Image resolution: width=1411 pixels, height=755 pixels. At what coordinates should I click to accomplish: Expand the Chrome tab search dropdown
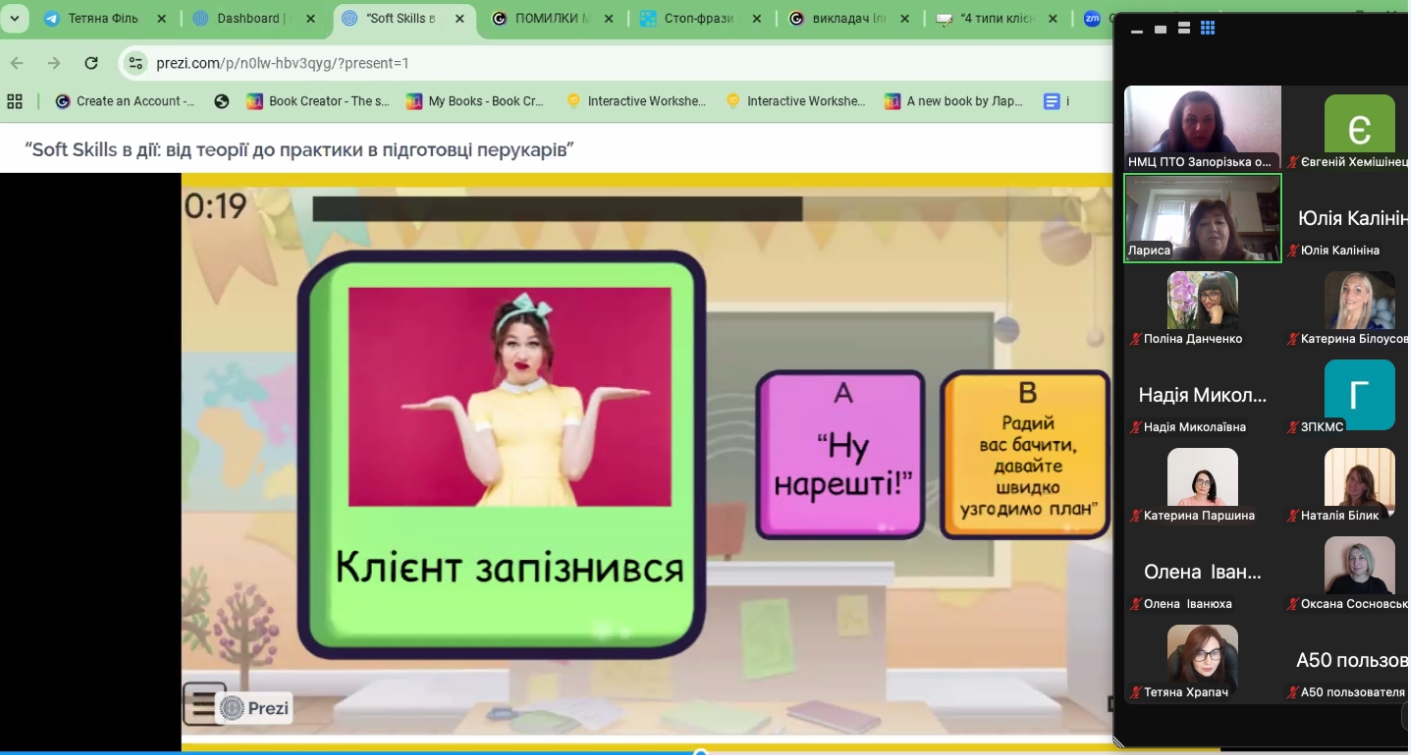[x=14, y=18]
